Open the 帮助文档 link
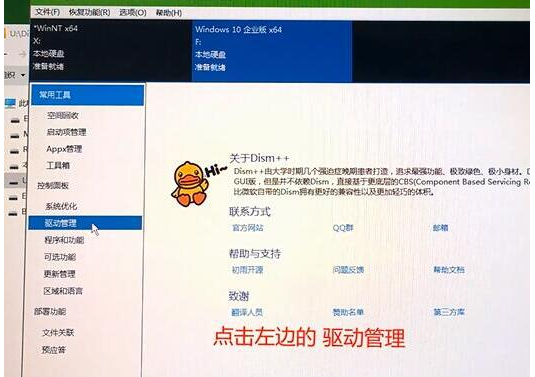The image size is (535, 377). tap(449, 270)
